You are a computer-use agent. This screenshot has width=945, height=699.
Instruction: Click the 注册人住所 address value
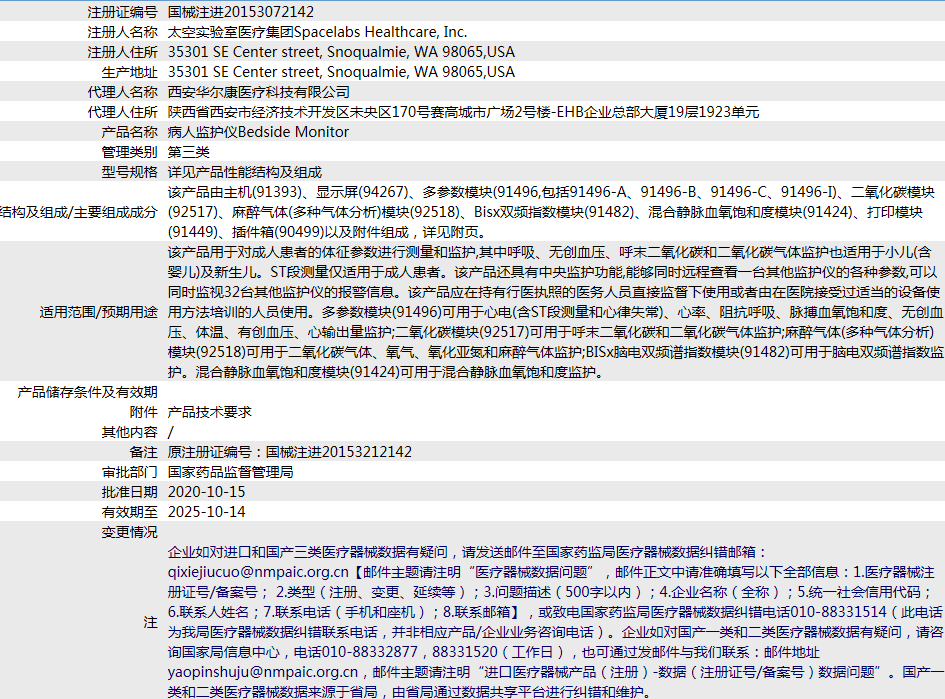pyautogui.click(x=341, y=52)
